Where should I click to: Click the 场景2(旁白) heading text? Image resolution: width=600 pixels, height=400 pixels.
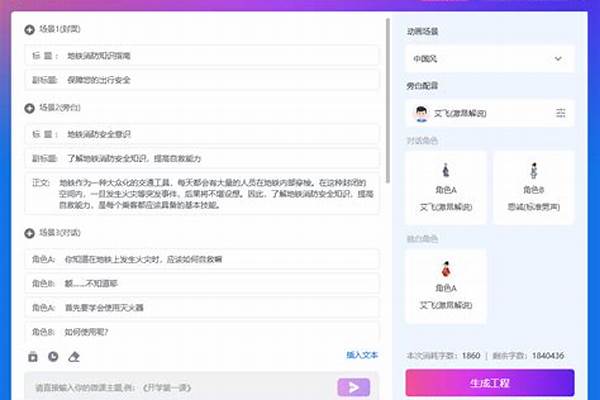60,108
